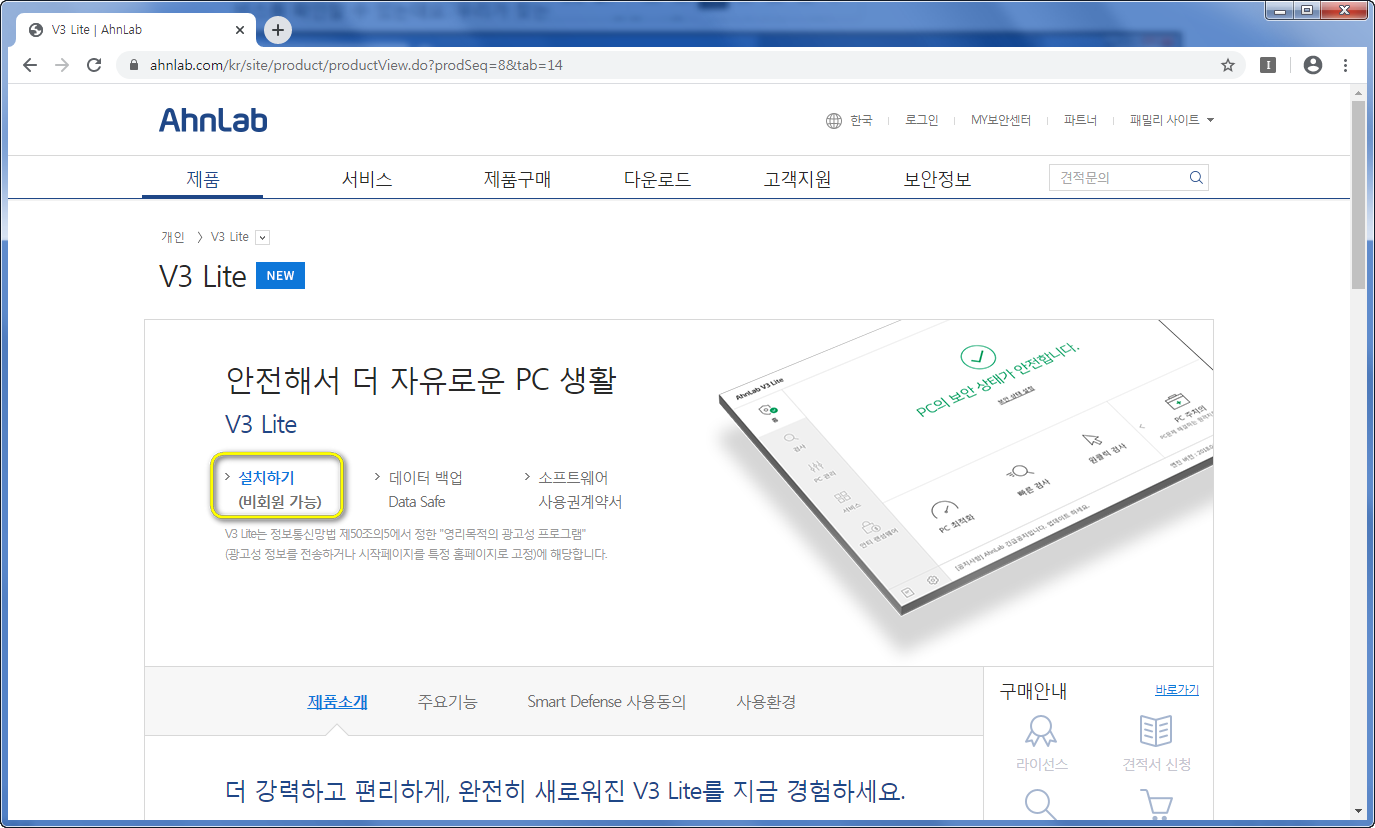Image resolution: width=1375 pixels, height=828 pixels.
Task: Bookmark this page with the star icon
Action: click(1228, 65)
